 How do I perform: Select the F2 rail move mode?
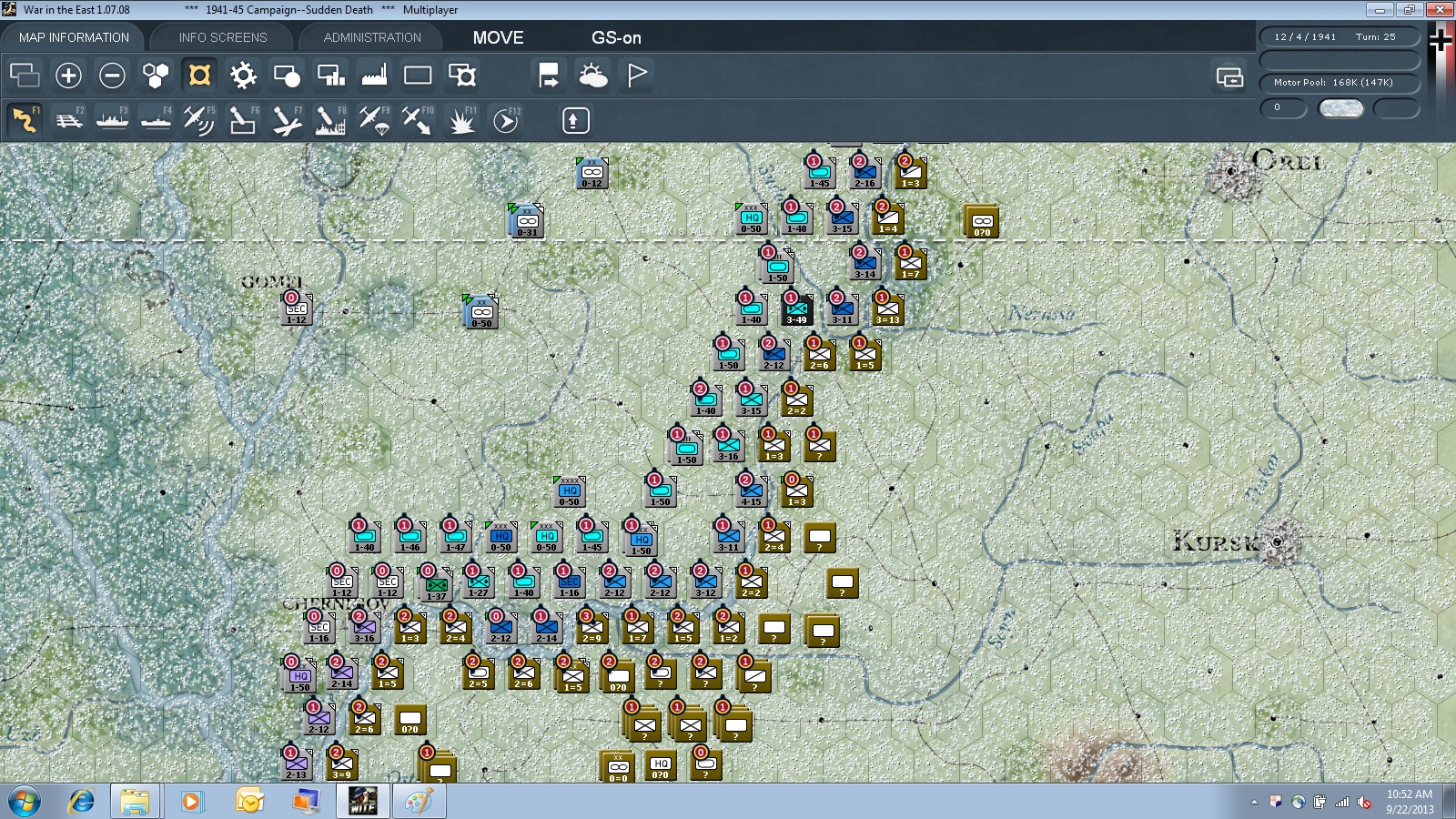tap(68, 120)
